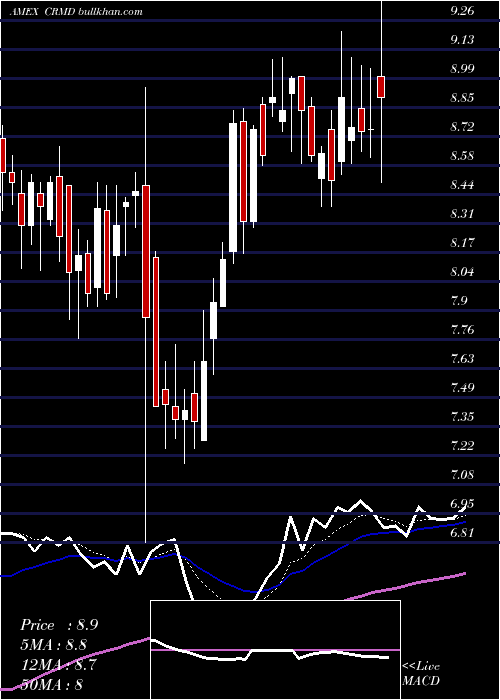Click the tall white candle spanning 8.17 to 8.72
This screenshot has width=500, height=700.
233,188
